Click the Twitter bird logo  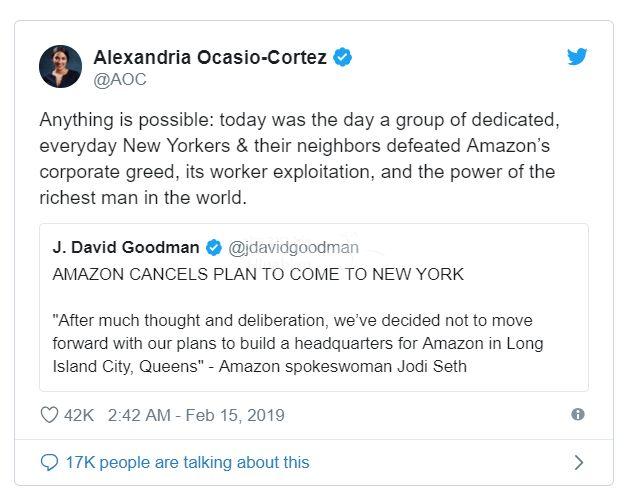[577, 57]
